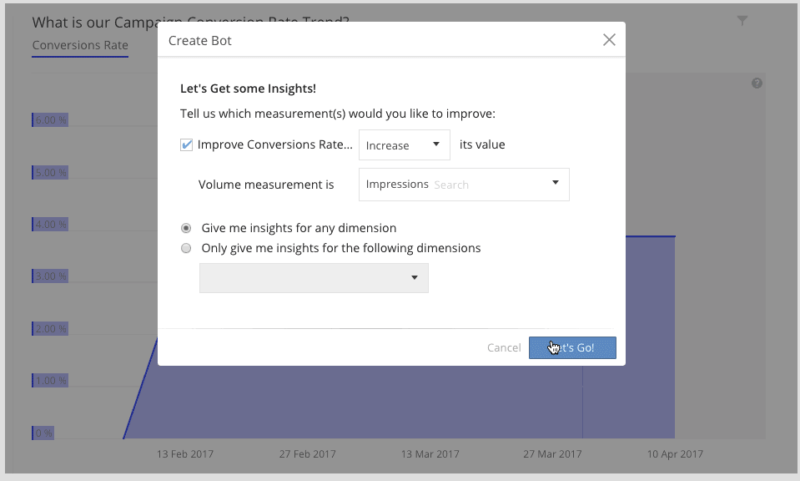Click the 27 Mar 2017 date label

coord(553,454)
